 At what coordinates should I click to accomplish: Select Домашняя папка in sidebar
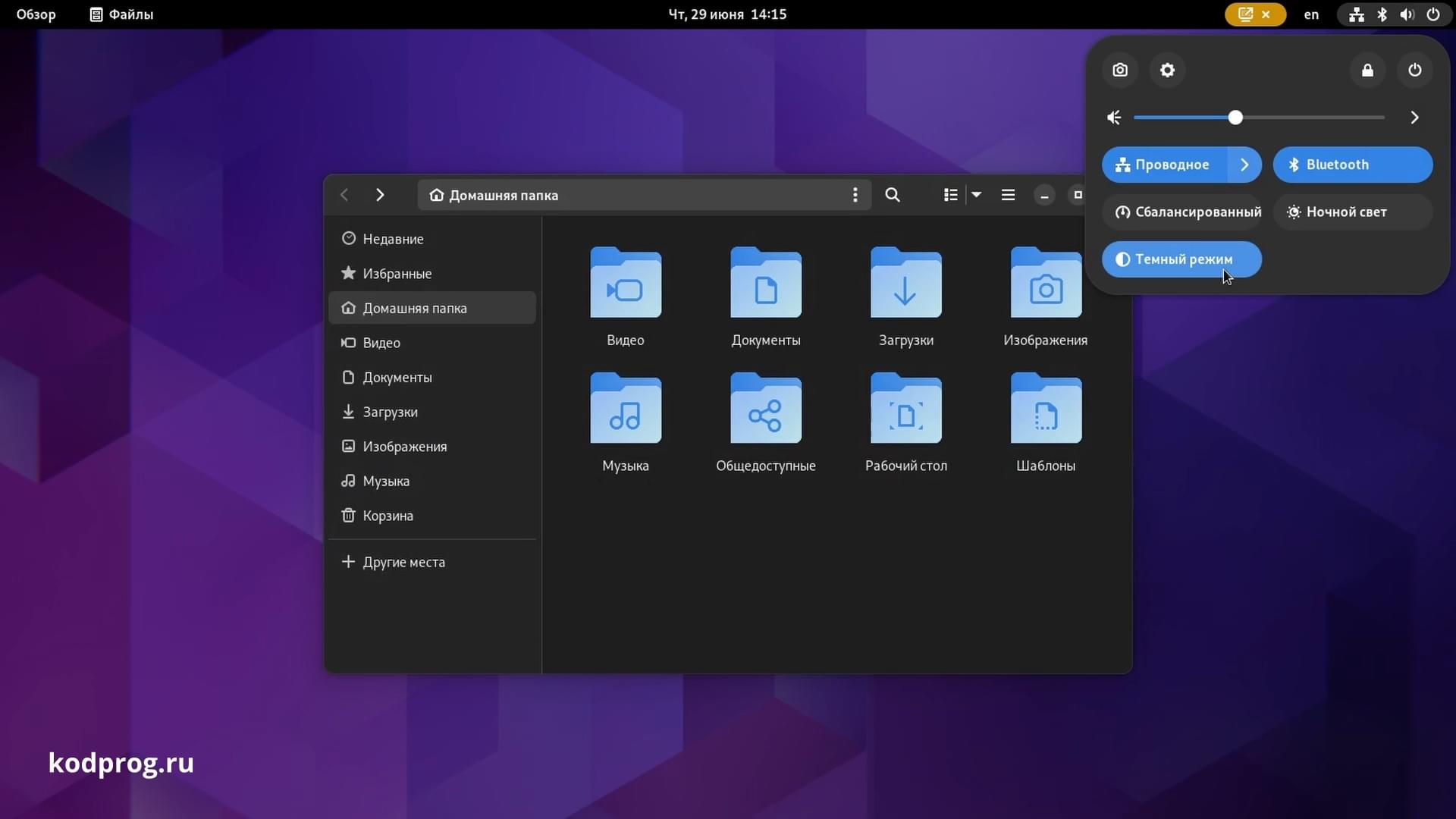(x=432, y=308)
